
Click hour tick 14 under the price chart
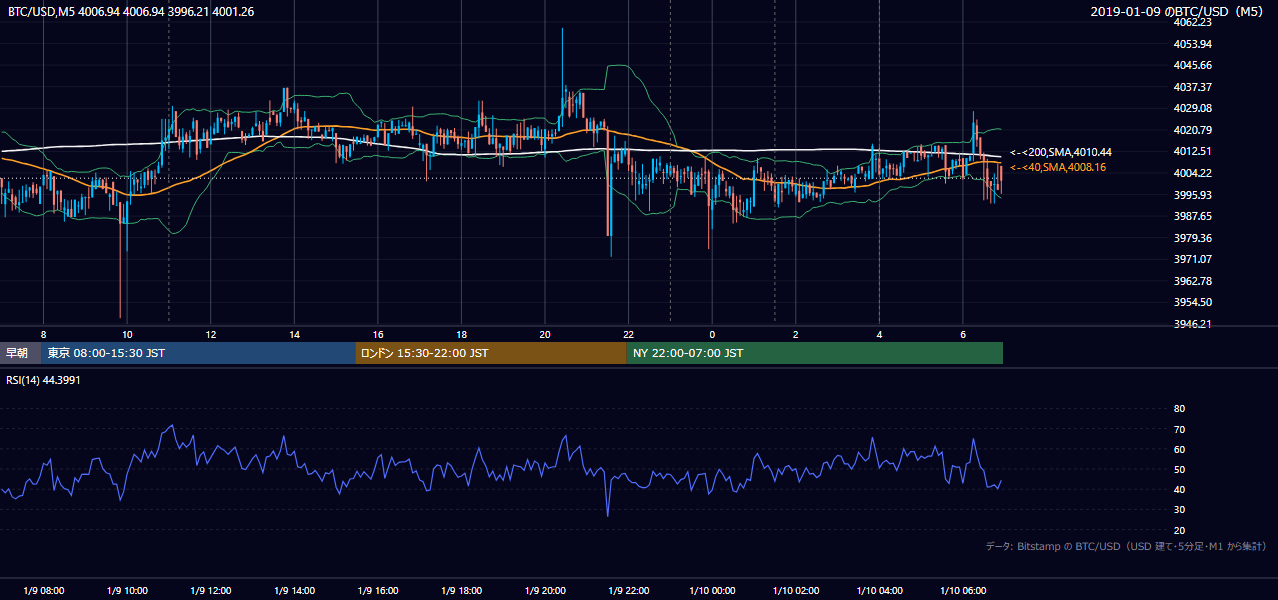tap(294, 334)
